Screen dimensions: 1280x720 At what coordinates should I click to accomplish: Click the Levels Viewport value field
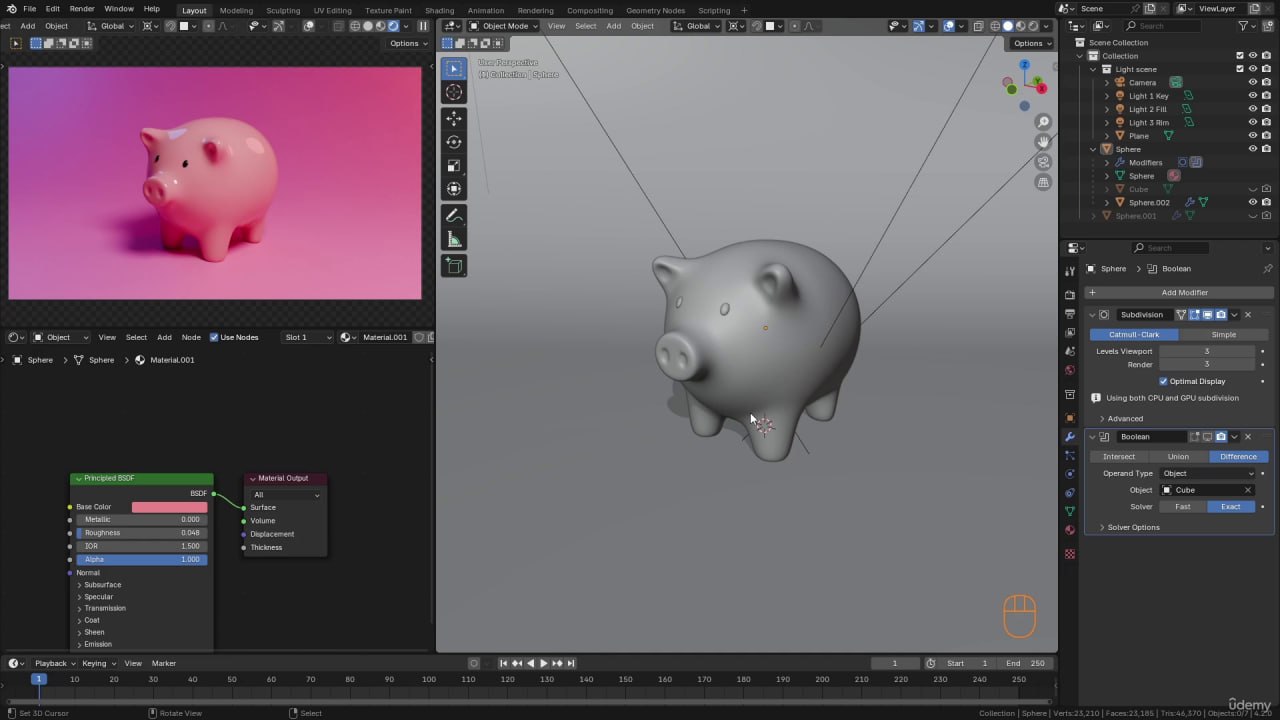pyautogui.click(x=1206, y=351)
